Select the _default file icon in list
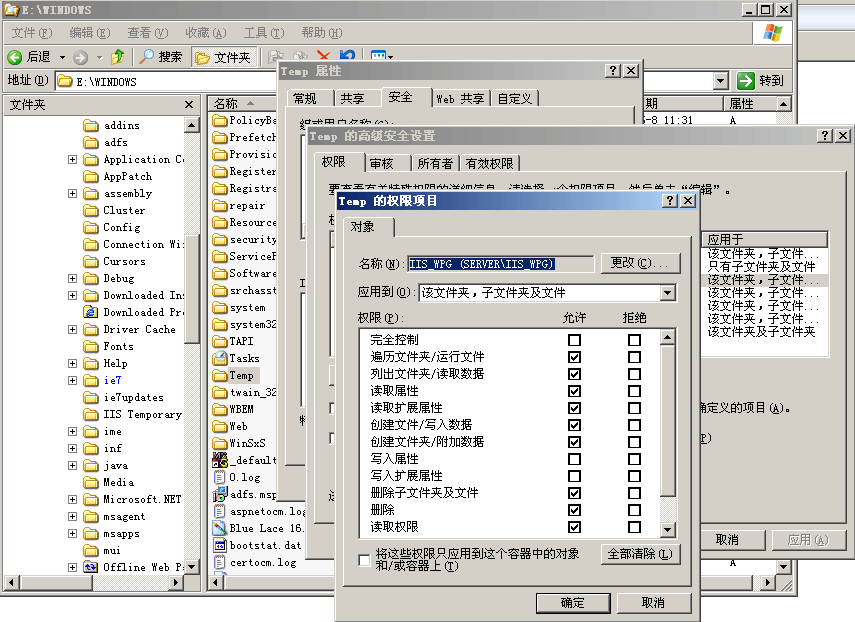This screenshot has width=855, height=622. coord(220,460)
